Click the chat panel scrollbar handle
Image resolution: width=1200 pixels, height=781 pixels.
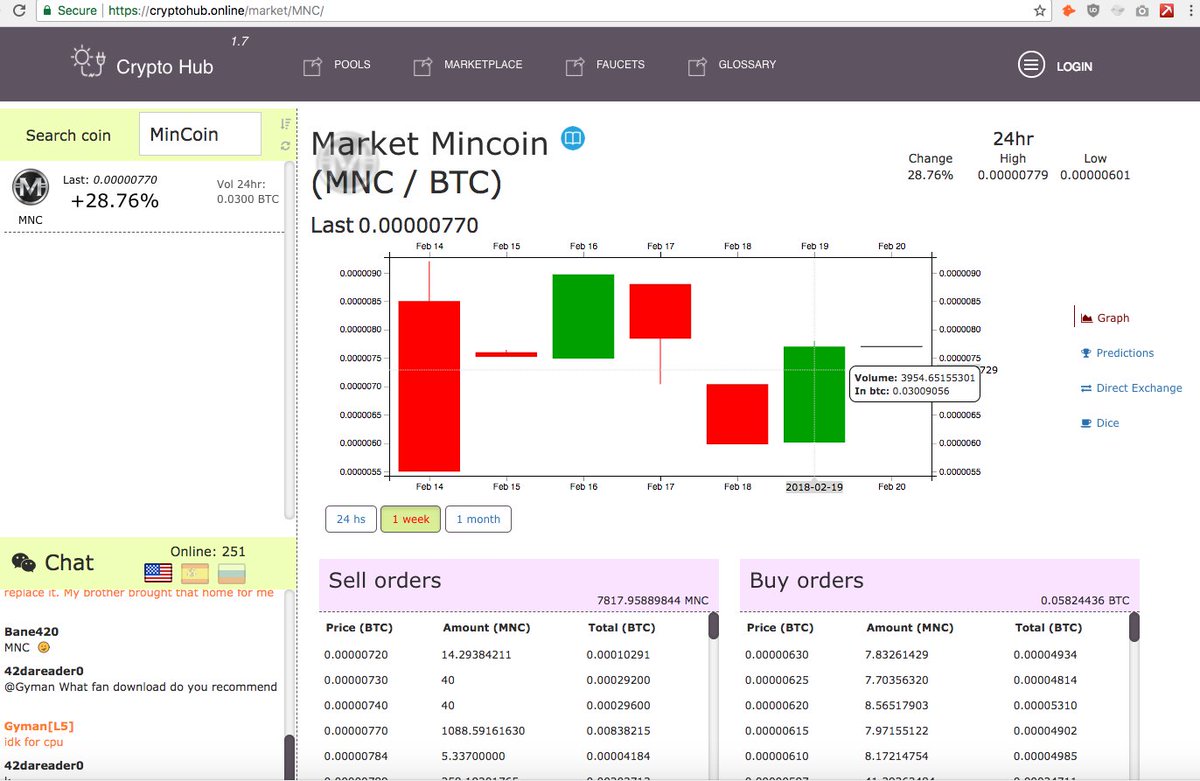pyautogui.click(x=290, y=756)
